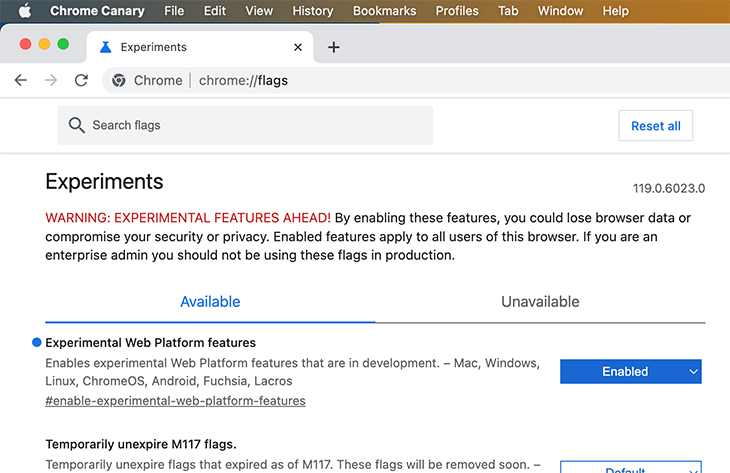Select the Available tab
The image size is (730, 473).
click(210, 302)
